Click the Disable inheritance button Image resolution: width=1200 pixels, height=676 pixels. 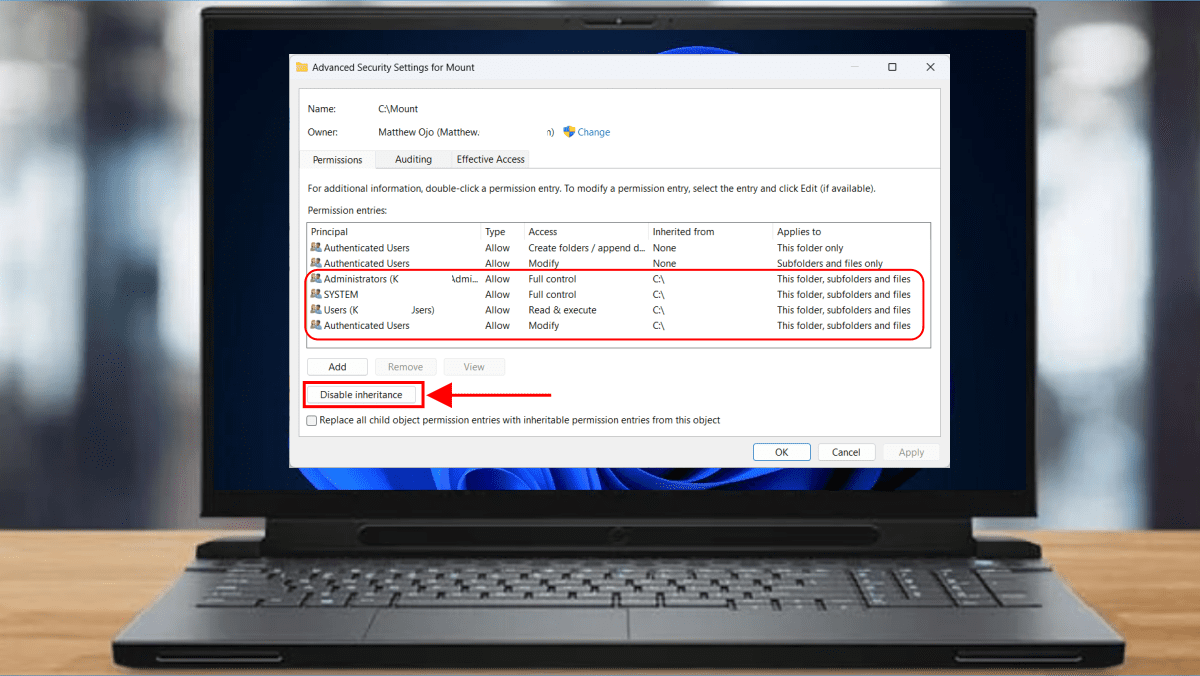362,394
